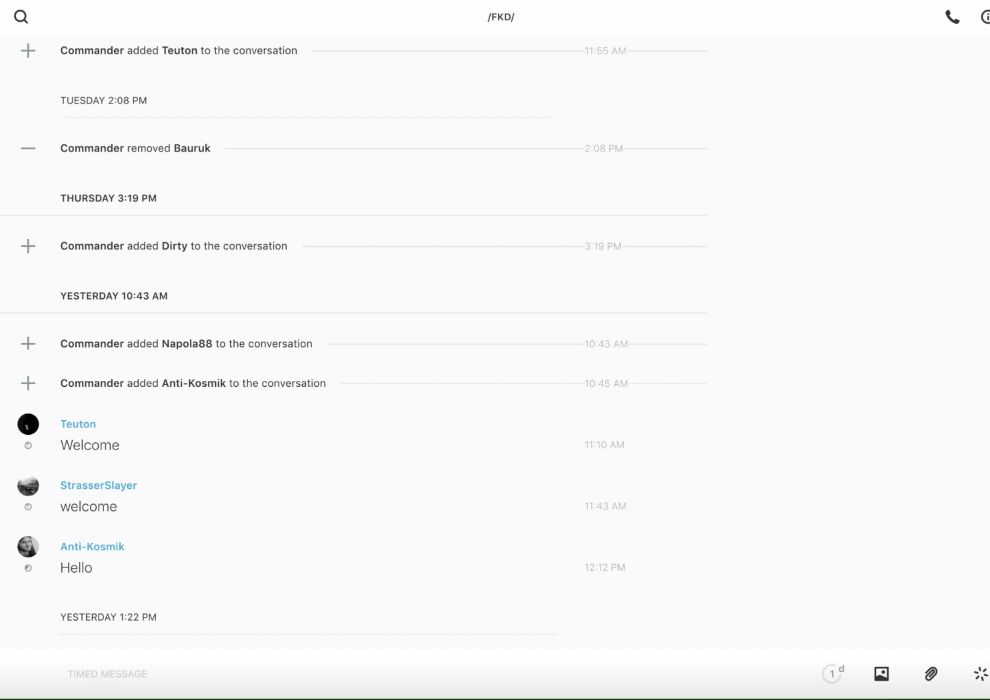Select the "Hello" message from Anti-Kosmik

point(76,568)
